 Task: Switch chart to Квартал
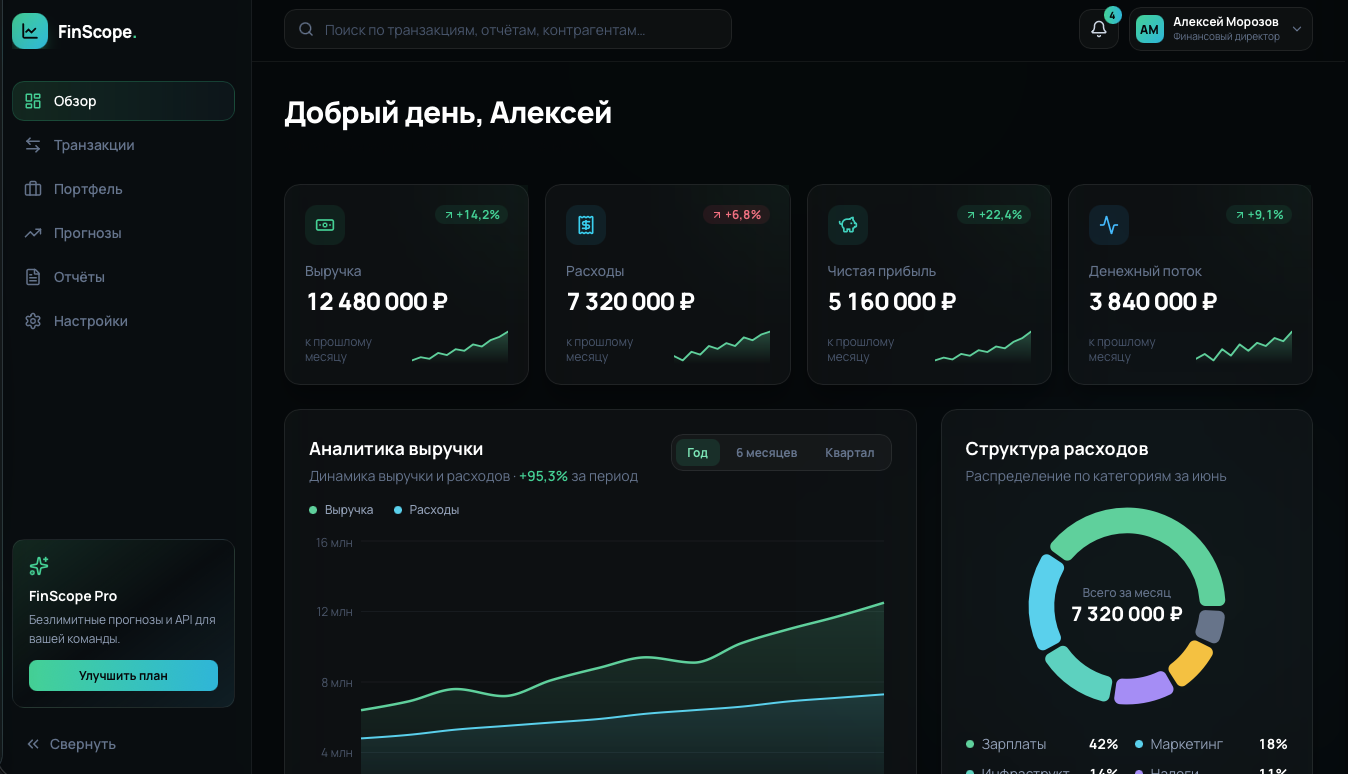849,453
